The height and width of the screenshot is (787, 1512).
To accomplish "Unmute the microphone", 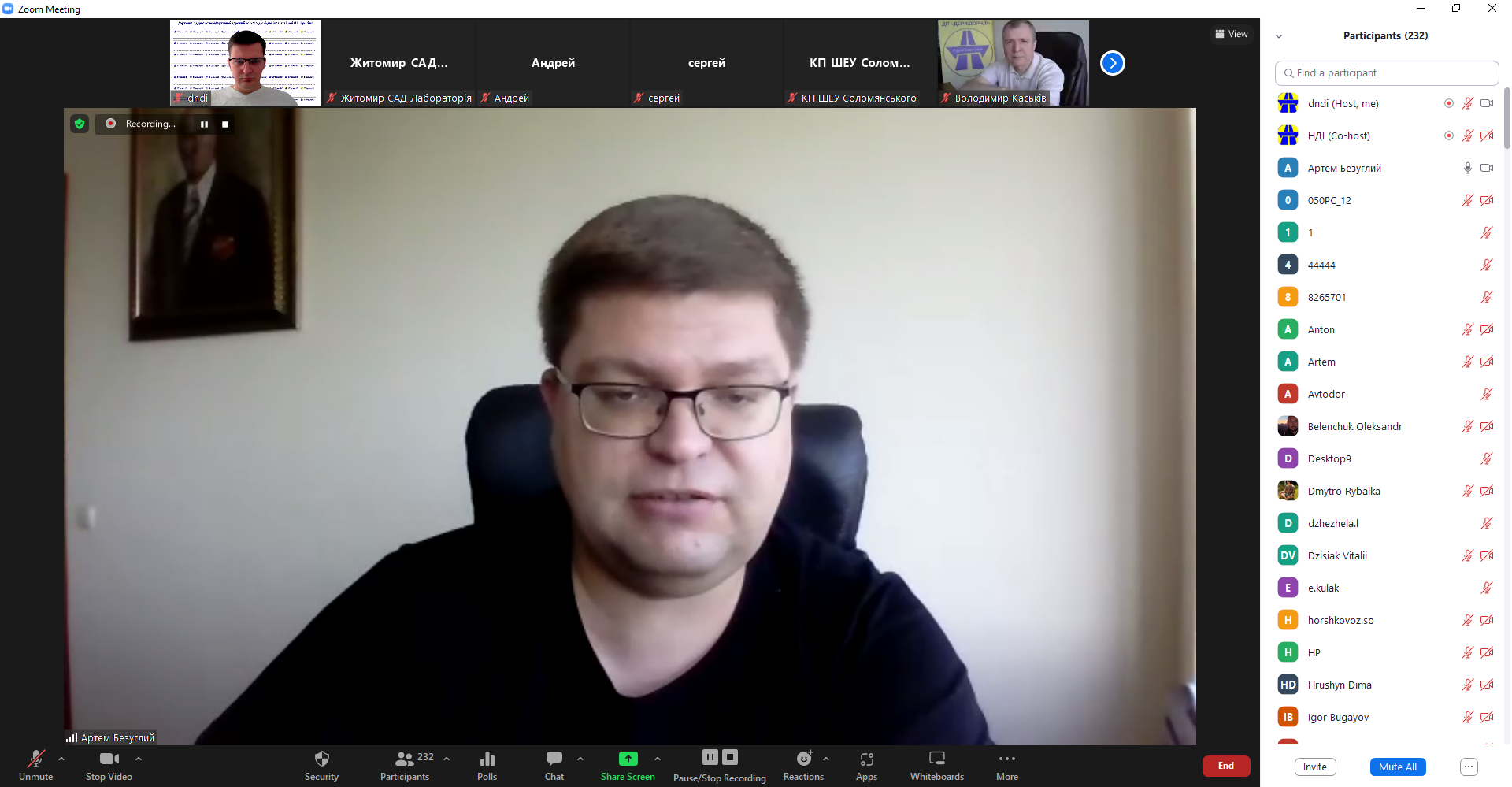I will [x=35, y=765].
